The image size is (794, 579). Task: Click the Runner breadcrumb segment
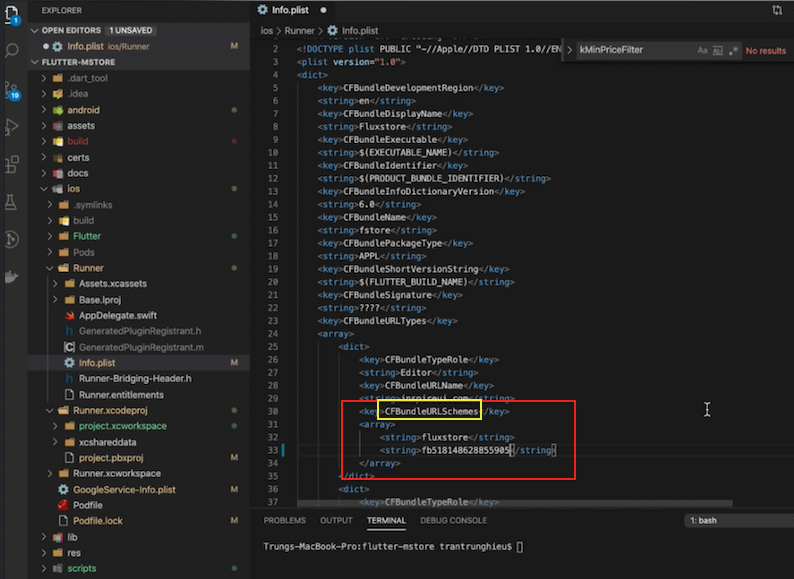pos(299,30)
